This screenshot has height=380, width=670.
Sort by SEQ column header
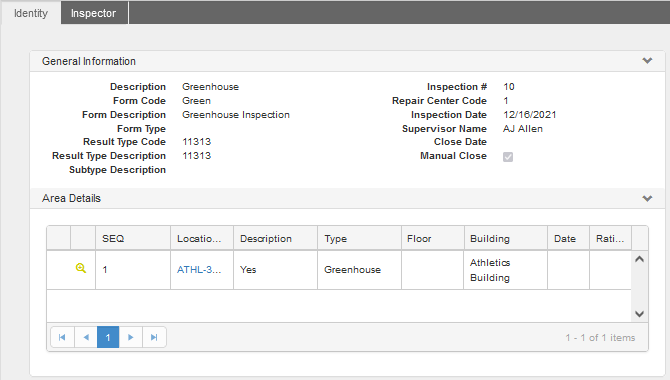pyautogui.click(x=133, y=239)
